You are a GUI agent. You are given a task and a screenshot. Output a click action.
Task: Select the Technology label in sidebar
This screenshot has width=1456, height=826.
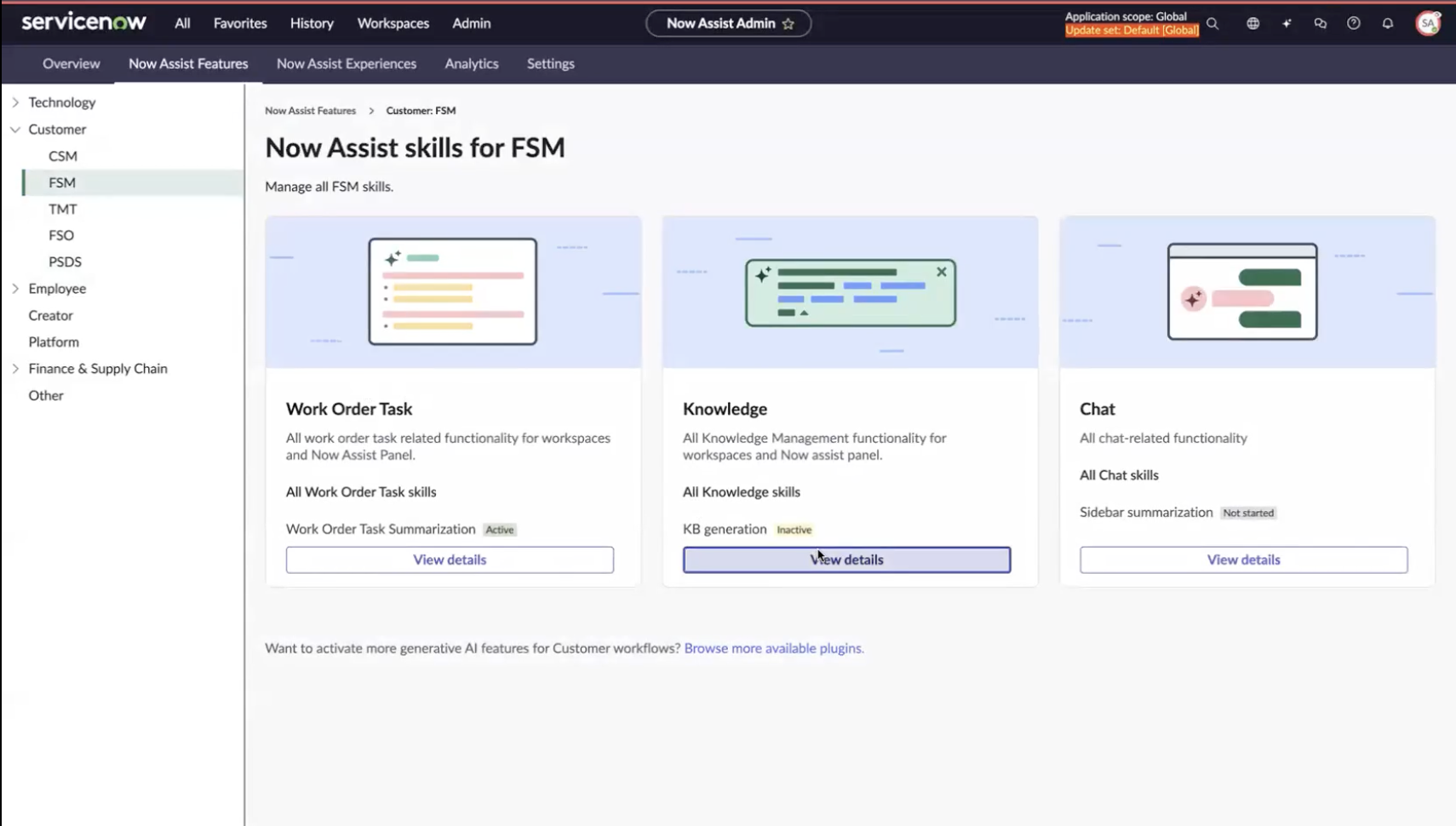(62, 102)
